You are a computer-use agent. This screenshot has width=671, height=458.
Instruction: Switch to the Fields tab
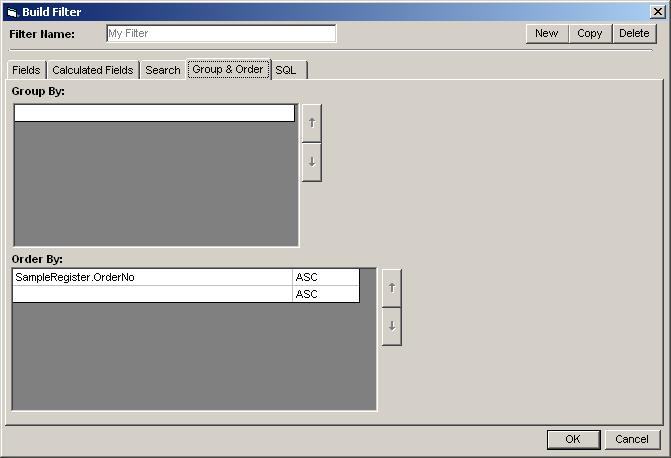(26, 70)
